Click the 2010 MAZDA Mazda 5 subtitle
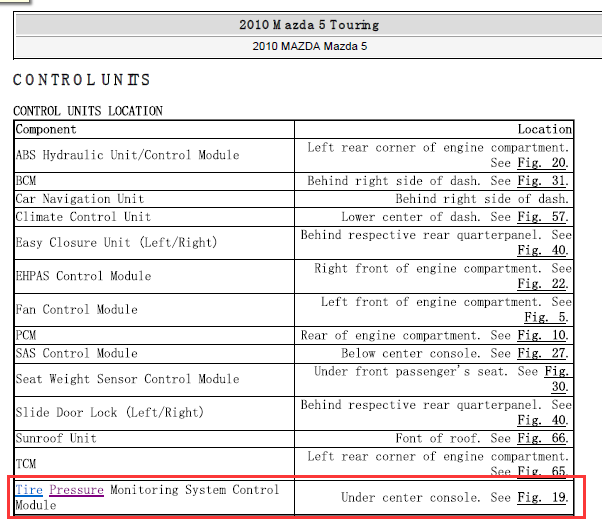Image resolution: width=602 pixels, height=526 pixels. pos(309,46)
